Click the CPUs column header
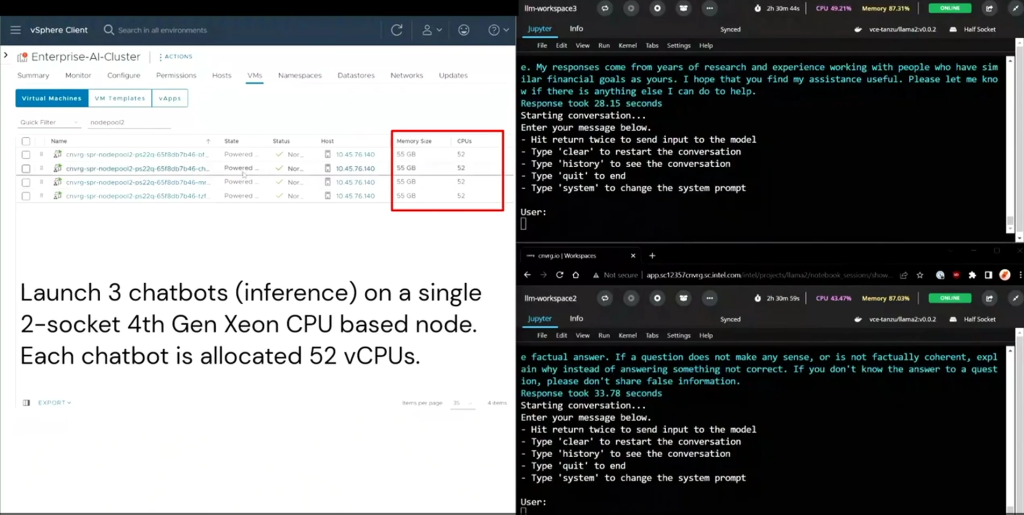 [x=464, y=141]
